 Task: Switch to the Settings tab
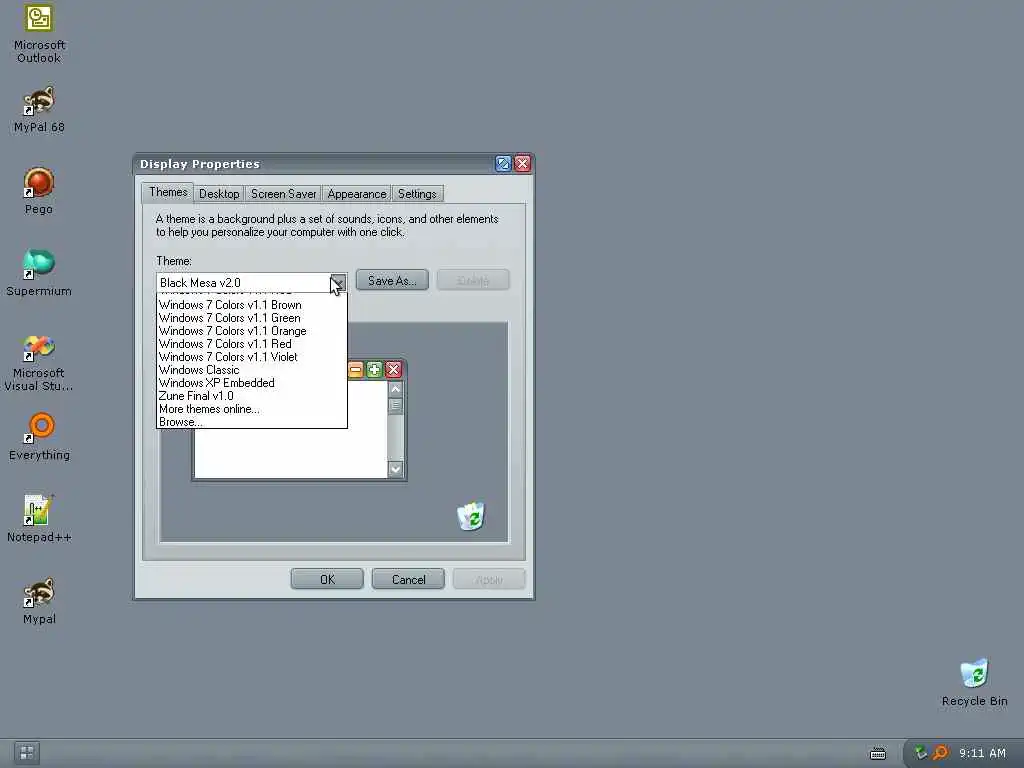(x=417, y=194)
